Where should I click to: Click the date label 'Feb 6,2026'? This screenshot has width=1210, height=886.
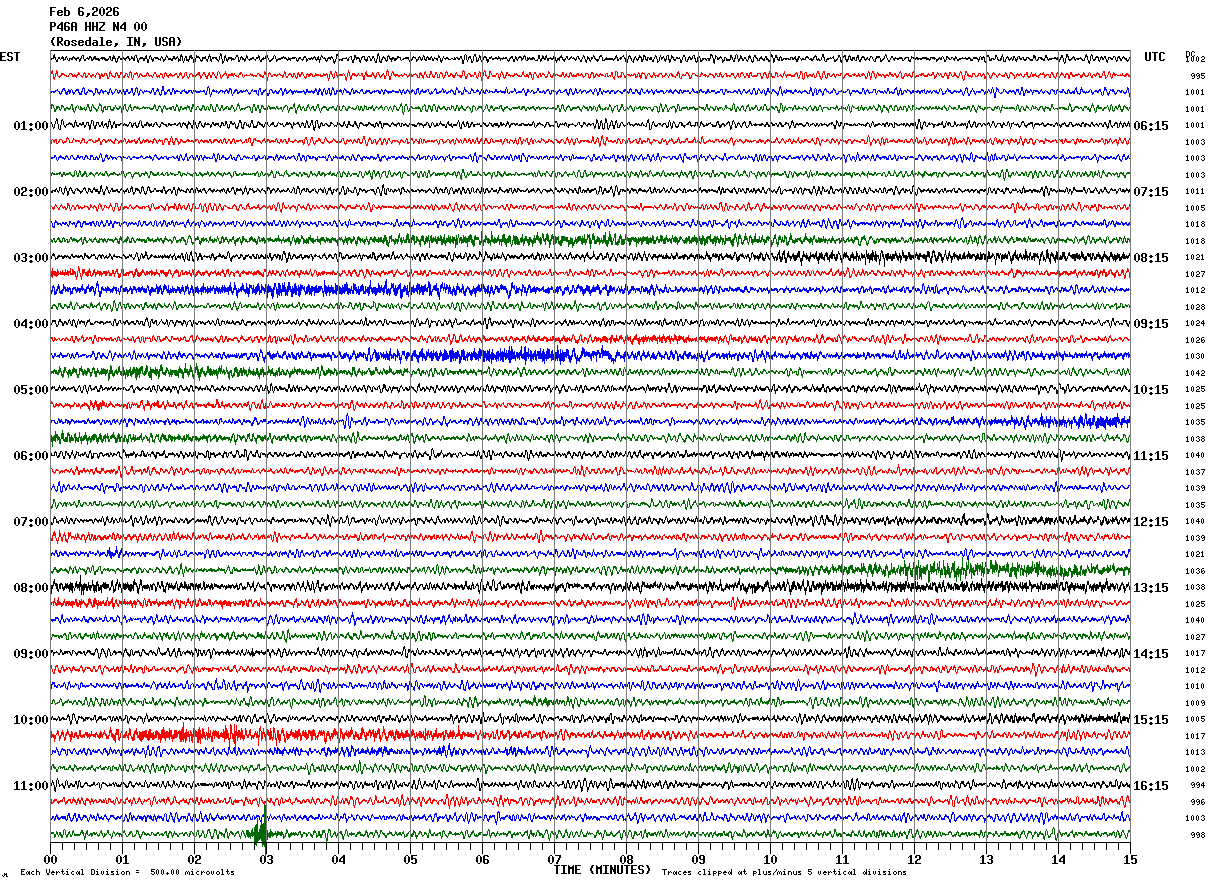[x=84, y=12]
